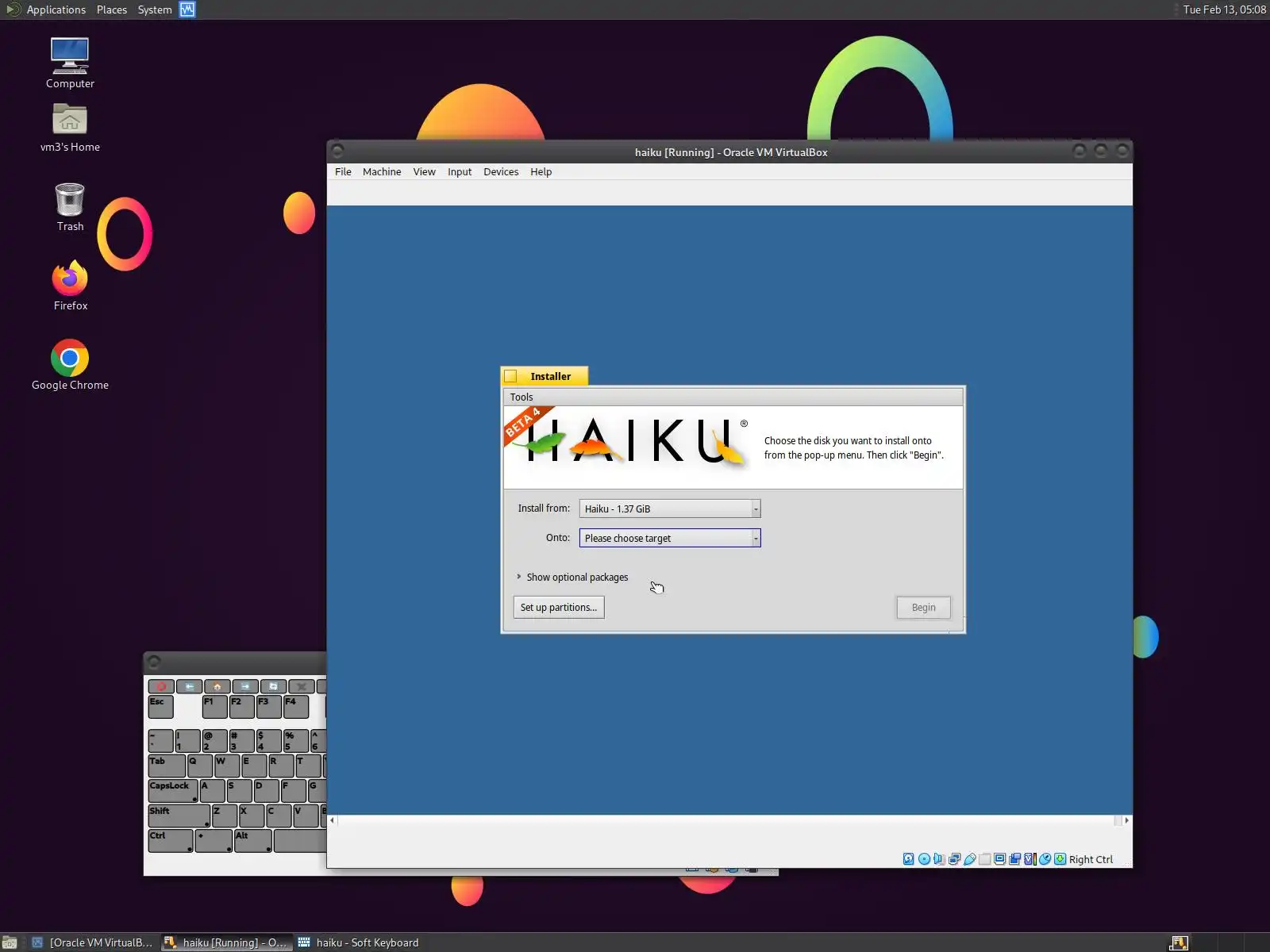Viewport: 1270px width, 952px height.
Task: Click the notification tray icon in bottom panel
Action: tap(1179, 943)
